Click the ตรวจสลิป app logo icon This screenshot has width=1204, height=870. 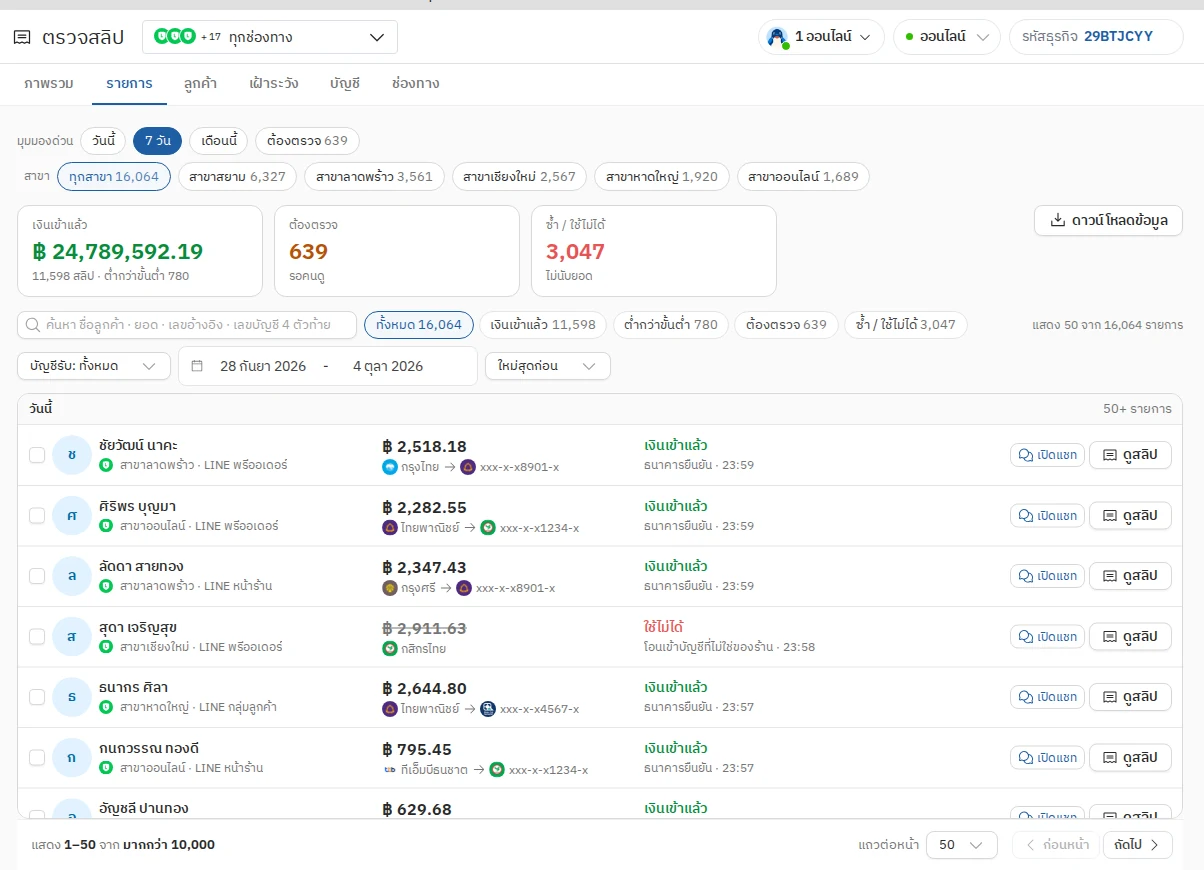point(22,37)
